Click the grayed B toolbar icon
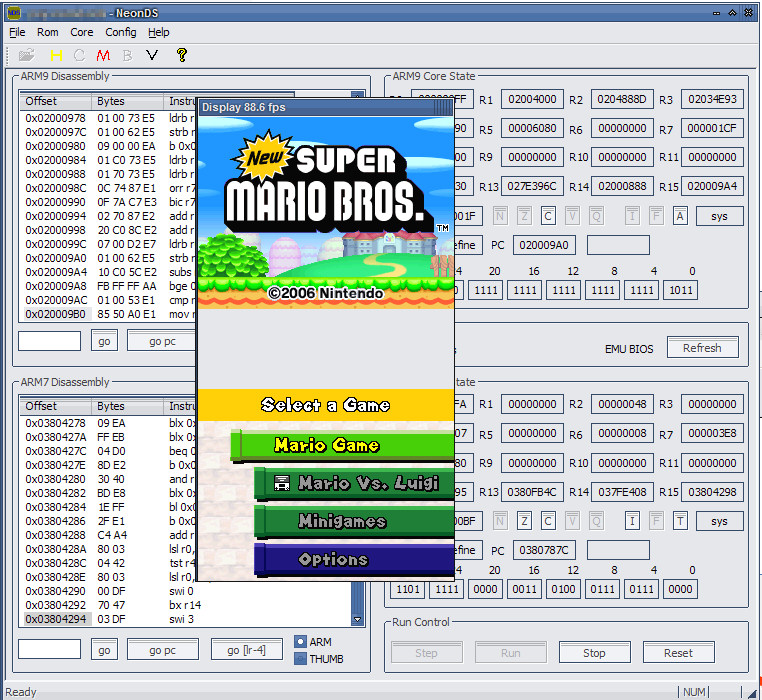 (127, 55)
